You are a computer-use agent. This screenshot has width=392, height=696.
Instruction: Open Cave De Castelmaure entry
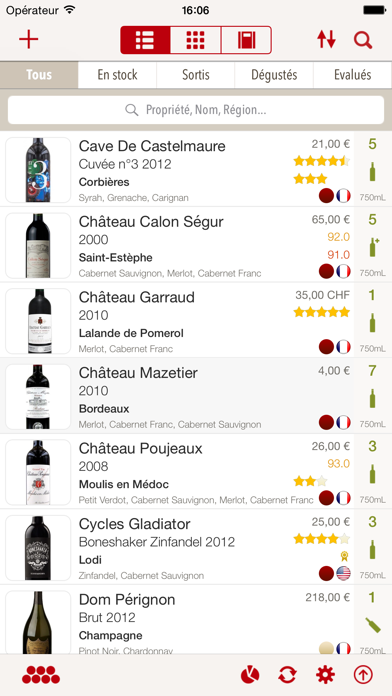(x=196, y=169)
